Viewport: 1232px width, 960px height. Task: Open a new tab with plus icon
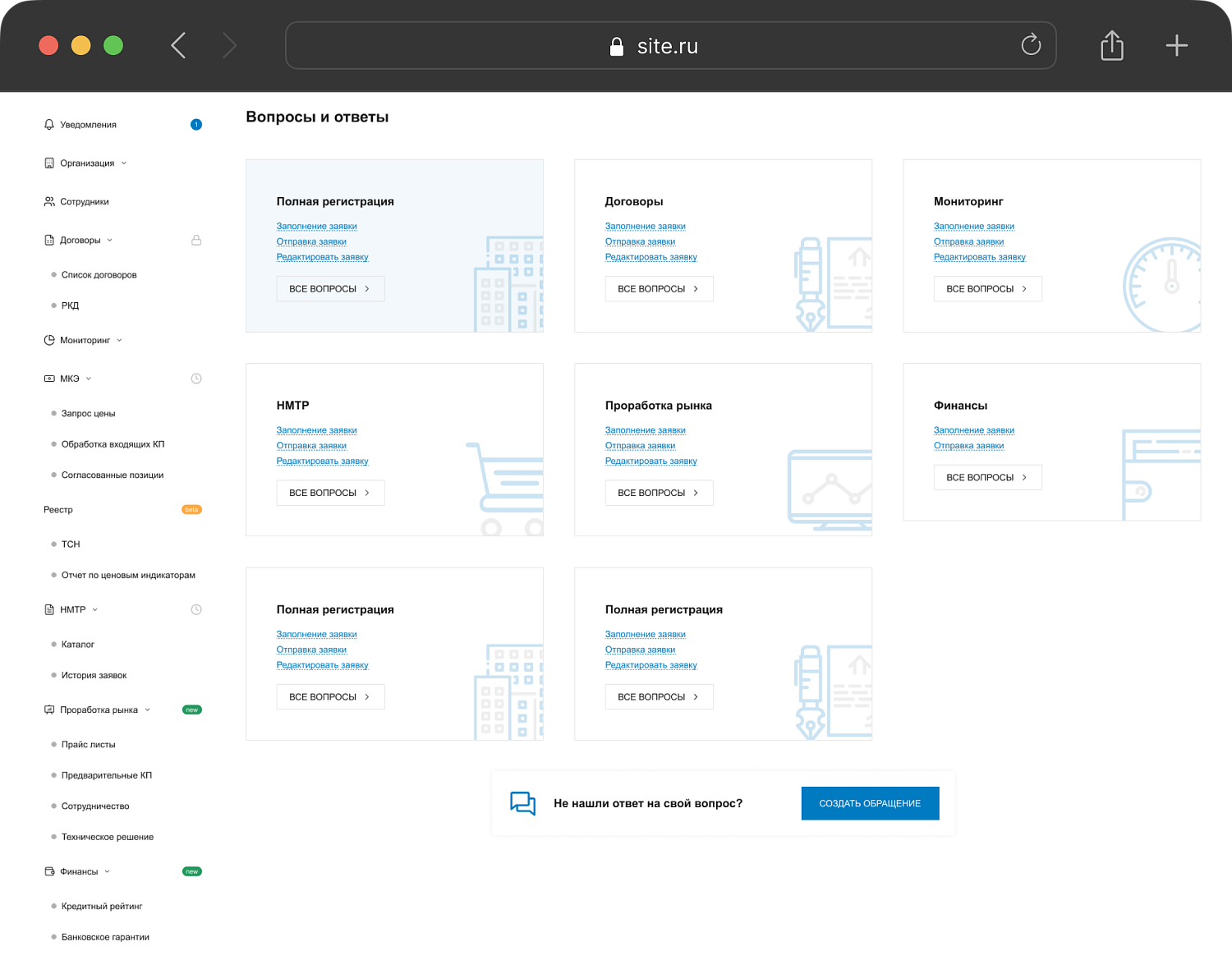pyautogui.click(x=1176, y=45)
